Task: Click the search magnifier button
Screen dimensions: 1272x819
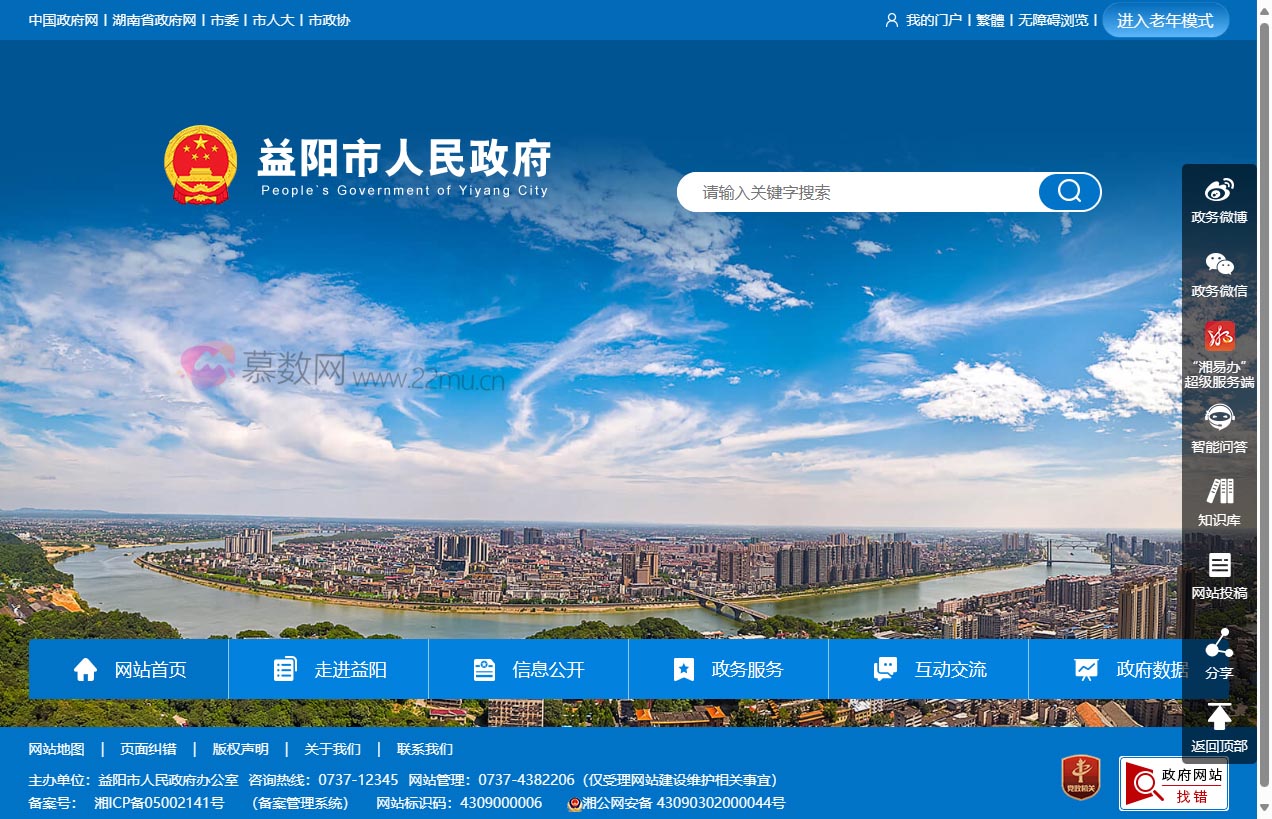Action: click(1069, 192)
